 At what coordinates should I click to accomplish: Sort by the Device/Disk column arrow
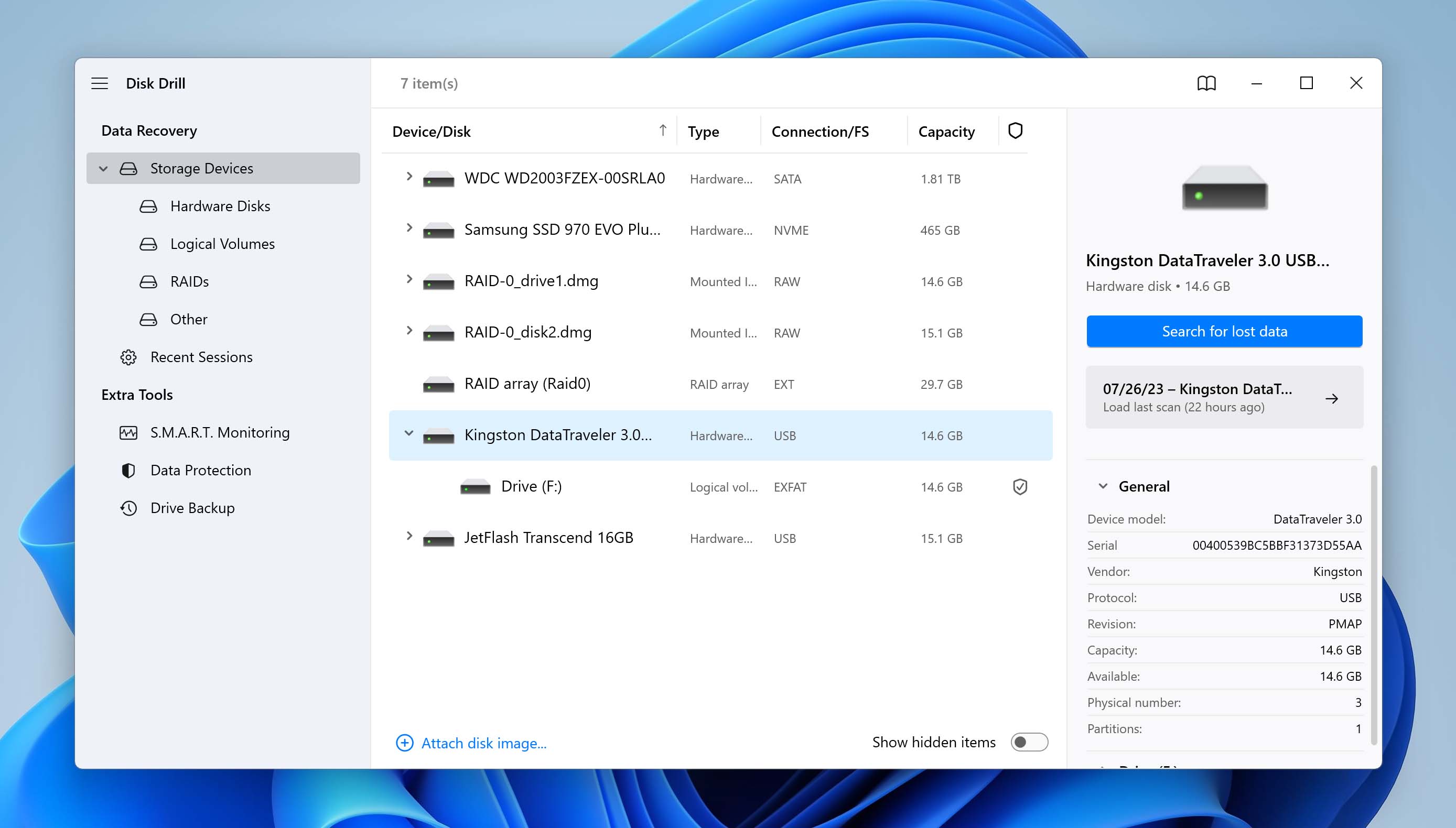[x=663, y=131]
